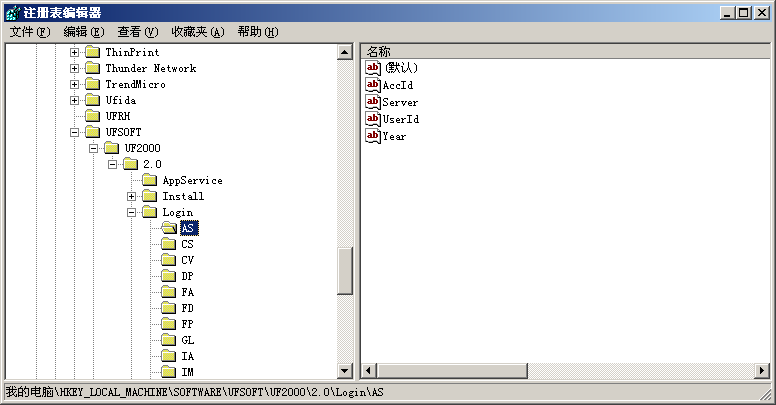776x405 pixels.
Task: Collapse the Login key
Action: (131, 212)
